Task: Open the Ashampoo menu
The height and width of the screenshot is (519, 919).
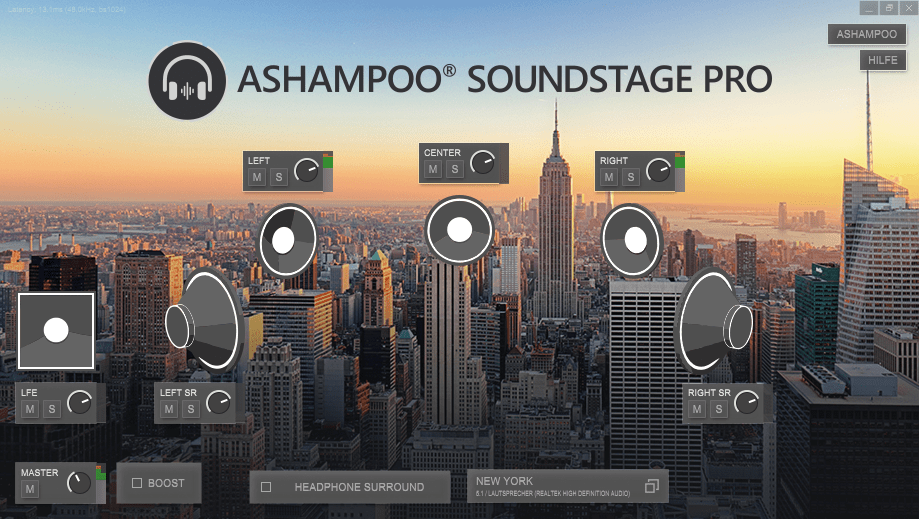Action: click(867, 34)
